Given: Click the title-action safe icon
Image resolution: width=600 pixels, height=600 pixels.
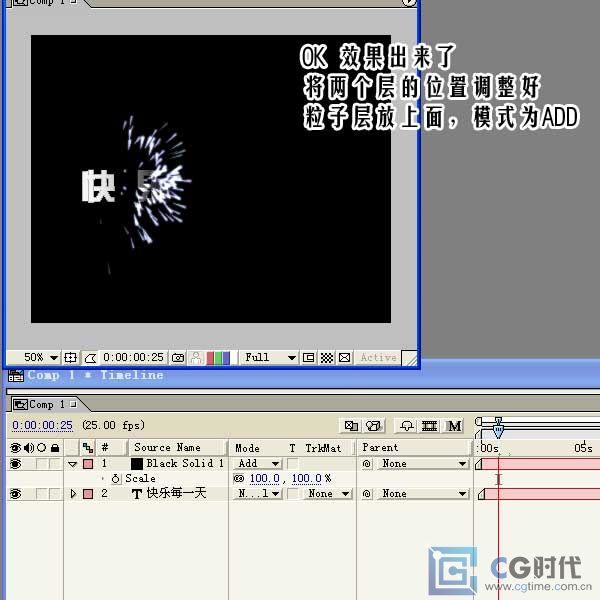Looking at the screenshot, I should click(70, 357).
